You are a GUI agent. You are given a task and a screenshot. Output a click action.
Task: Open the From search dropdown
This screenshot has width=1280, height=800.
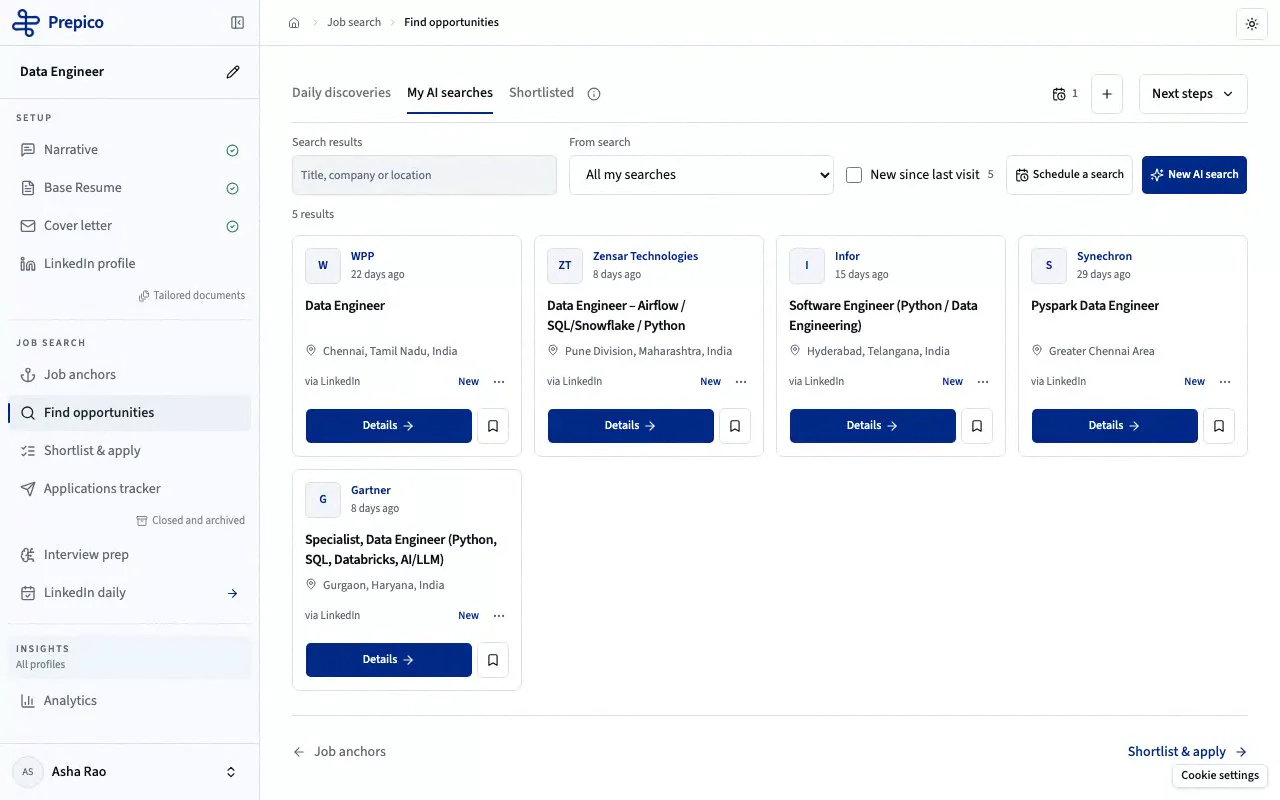coord(701,175)
